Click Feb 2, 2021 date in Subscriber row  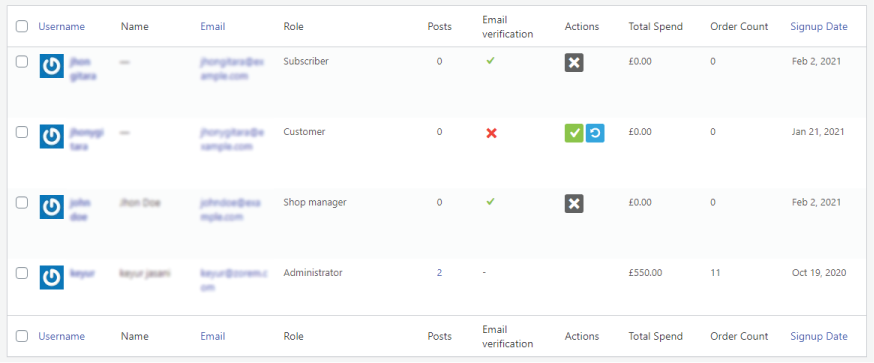coord(816,61)
